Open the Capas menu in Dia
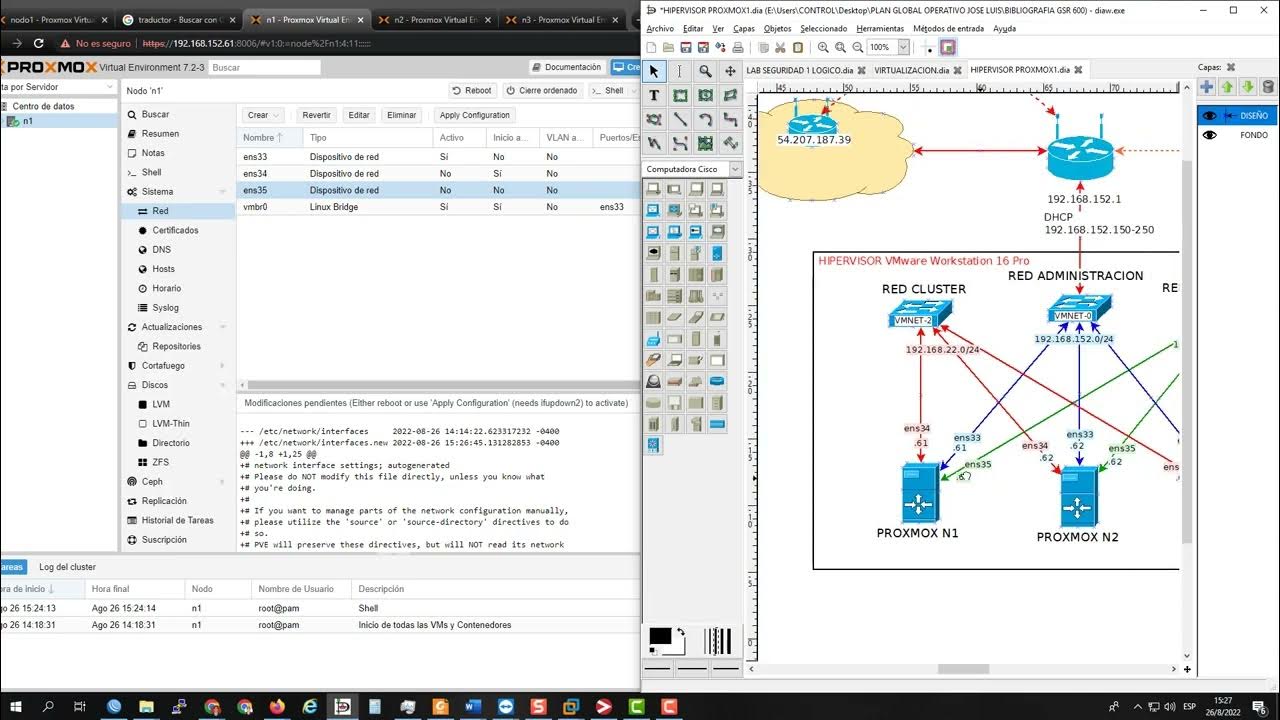This screenshot has width=1280, height=720. click(x=744, y=29)
